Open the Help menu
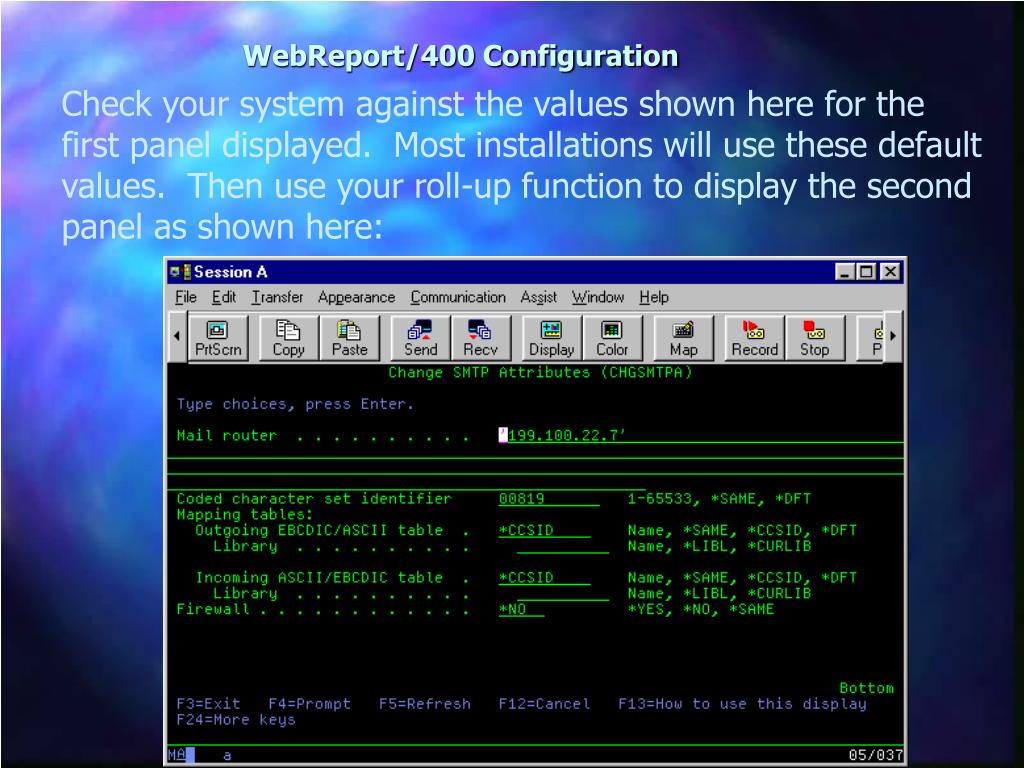1024x768 pixels. pyautogui.click(x=654, y=298)
